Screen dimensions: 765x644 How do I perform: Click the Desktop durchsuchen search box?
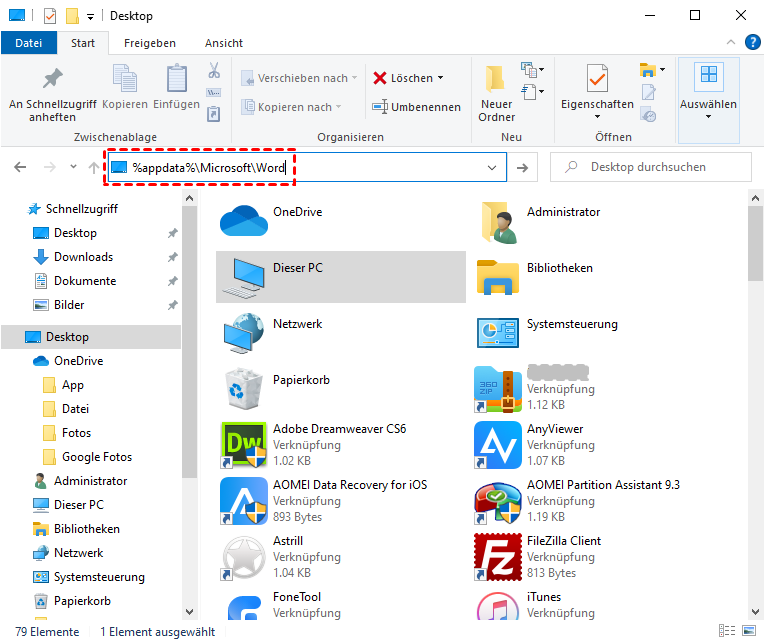click(x=651, y=167)
